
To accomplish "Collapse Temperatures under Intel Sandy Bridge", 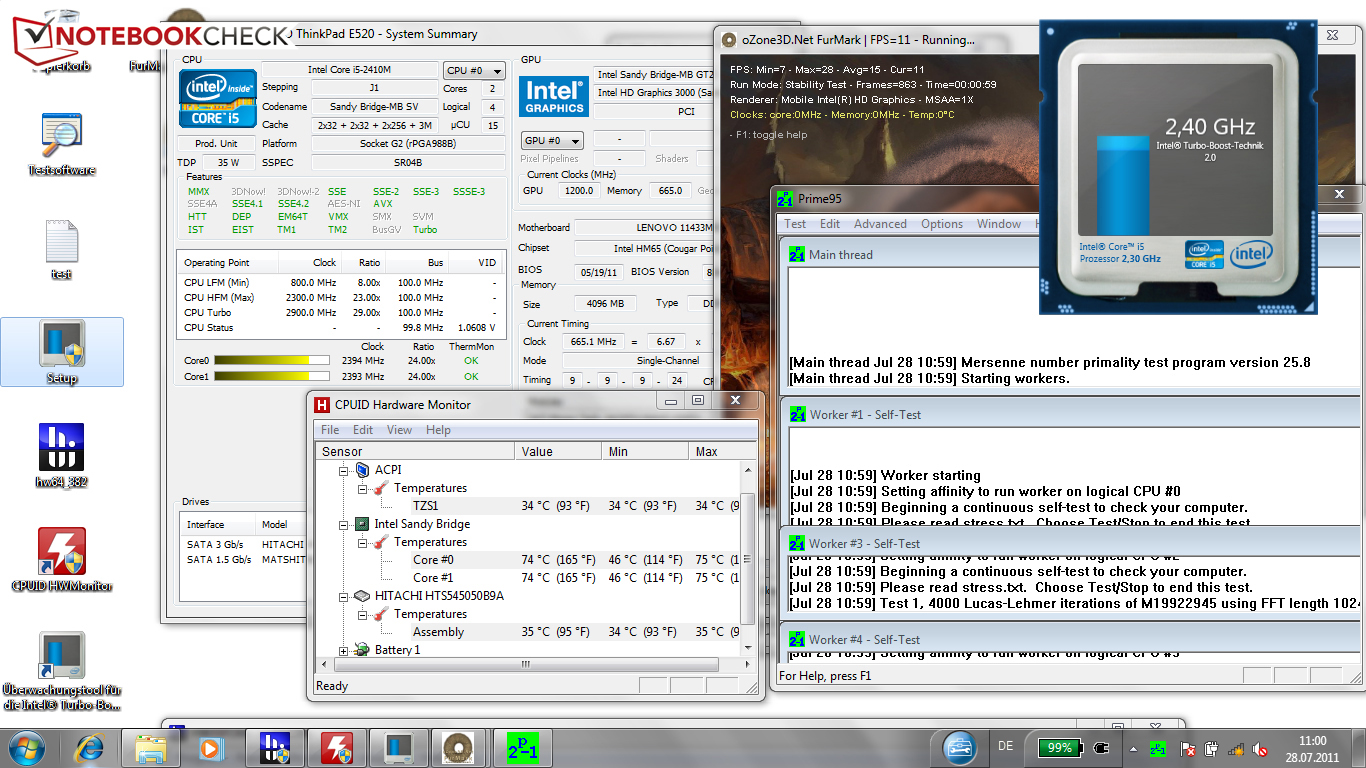I will (x=363, y=542).
